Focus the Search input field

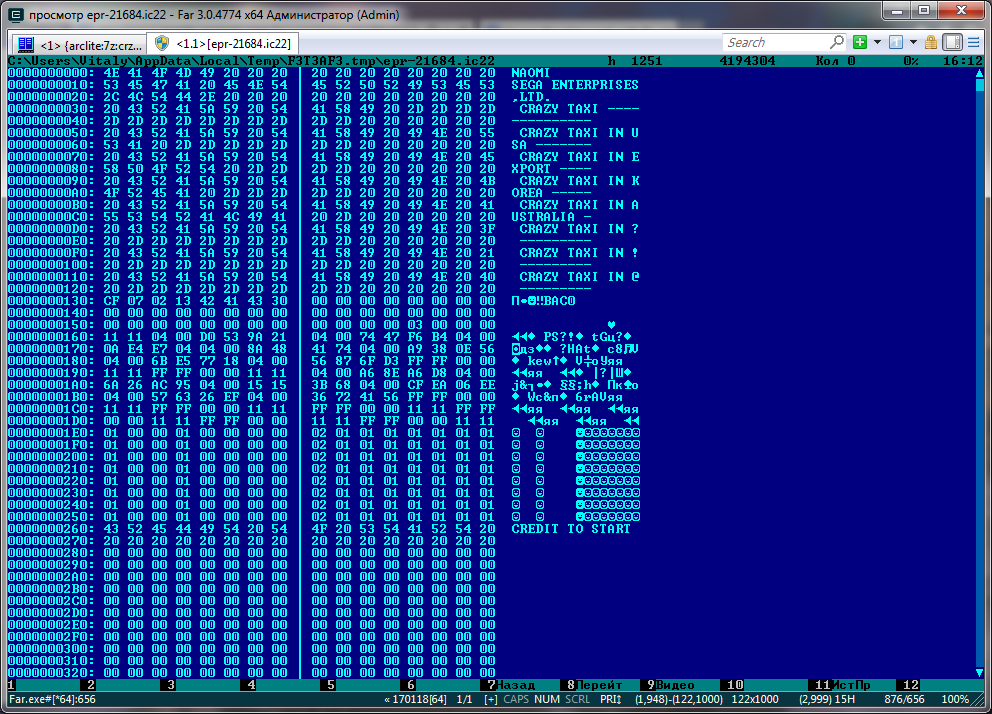[x=776, y=42]
